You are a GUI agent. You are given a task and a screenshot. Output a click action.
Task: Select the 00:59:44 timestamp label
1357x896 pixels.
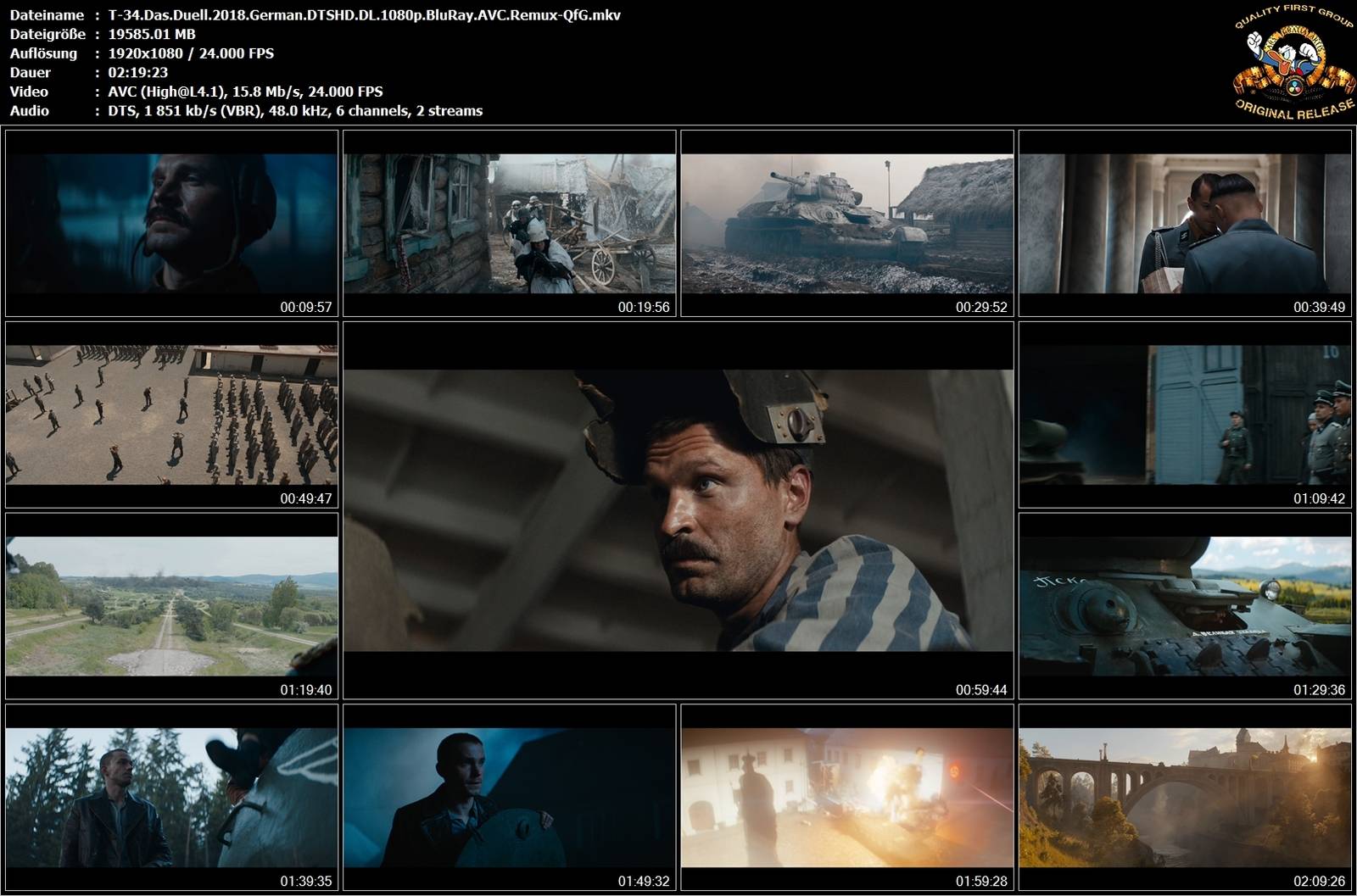point(981,690)
